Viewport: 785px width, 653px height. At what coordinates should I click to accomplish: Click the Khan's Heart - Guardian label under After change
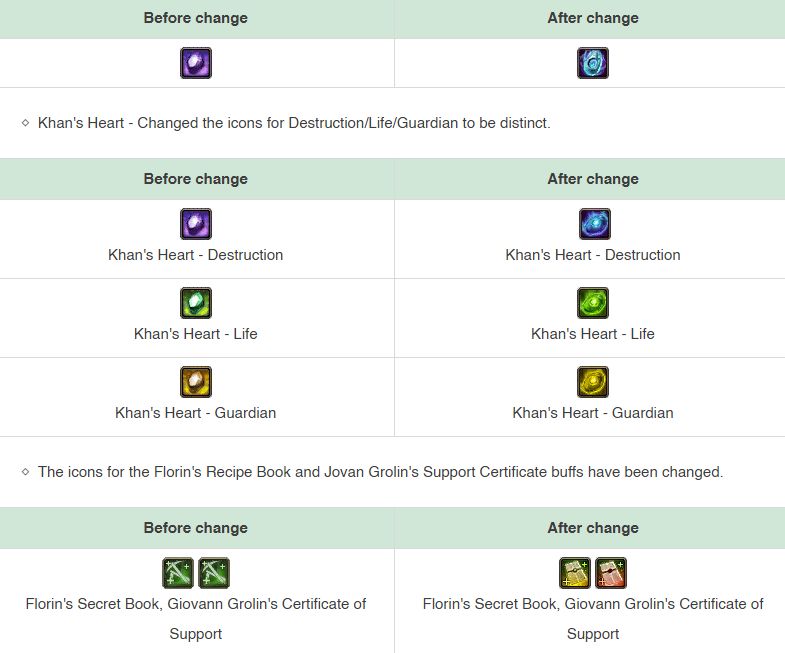pyautogui.click(x=593, y=413)
